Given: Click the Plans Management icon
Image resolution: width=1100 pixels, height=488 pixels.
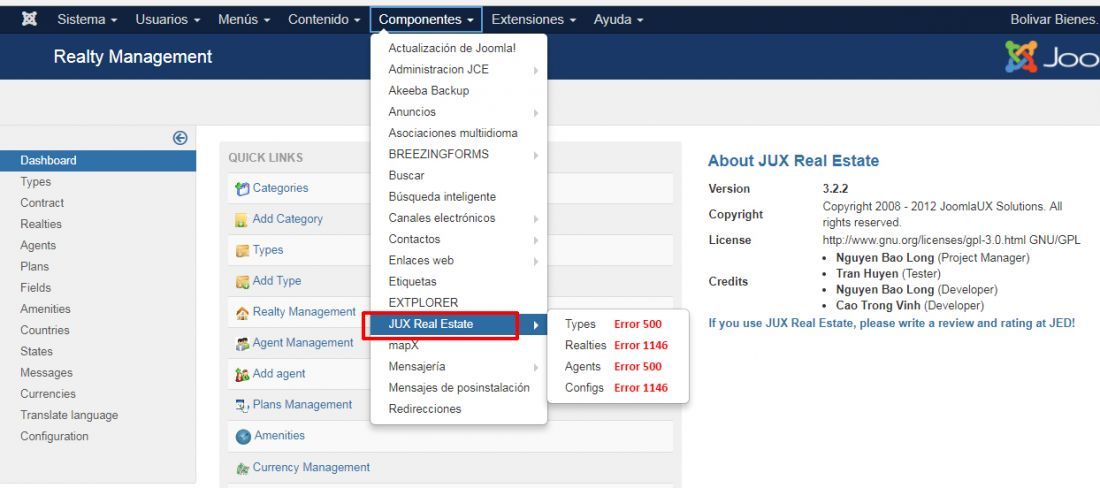Looking at the screenshot, I should (242, 405).
